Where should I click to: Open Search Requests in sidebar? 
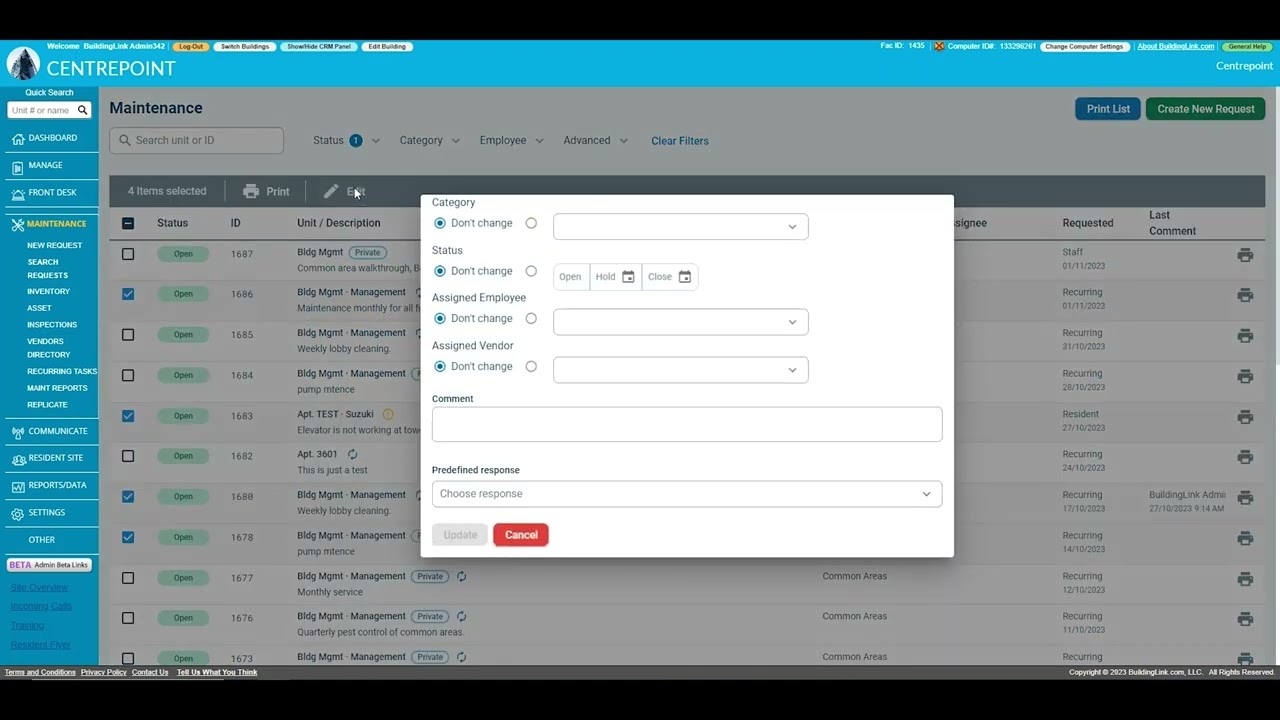click(47, 268)
